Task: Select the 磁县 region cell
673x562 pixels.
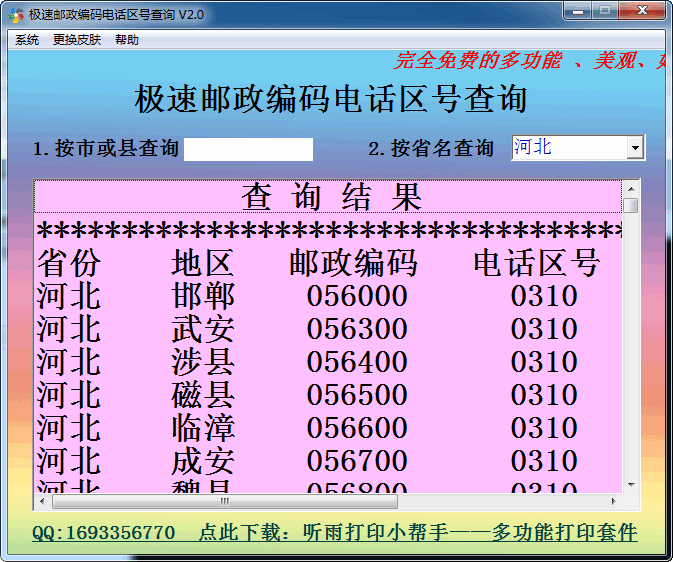Action: pyautogui.click(x=203, y=395)
